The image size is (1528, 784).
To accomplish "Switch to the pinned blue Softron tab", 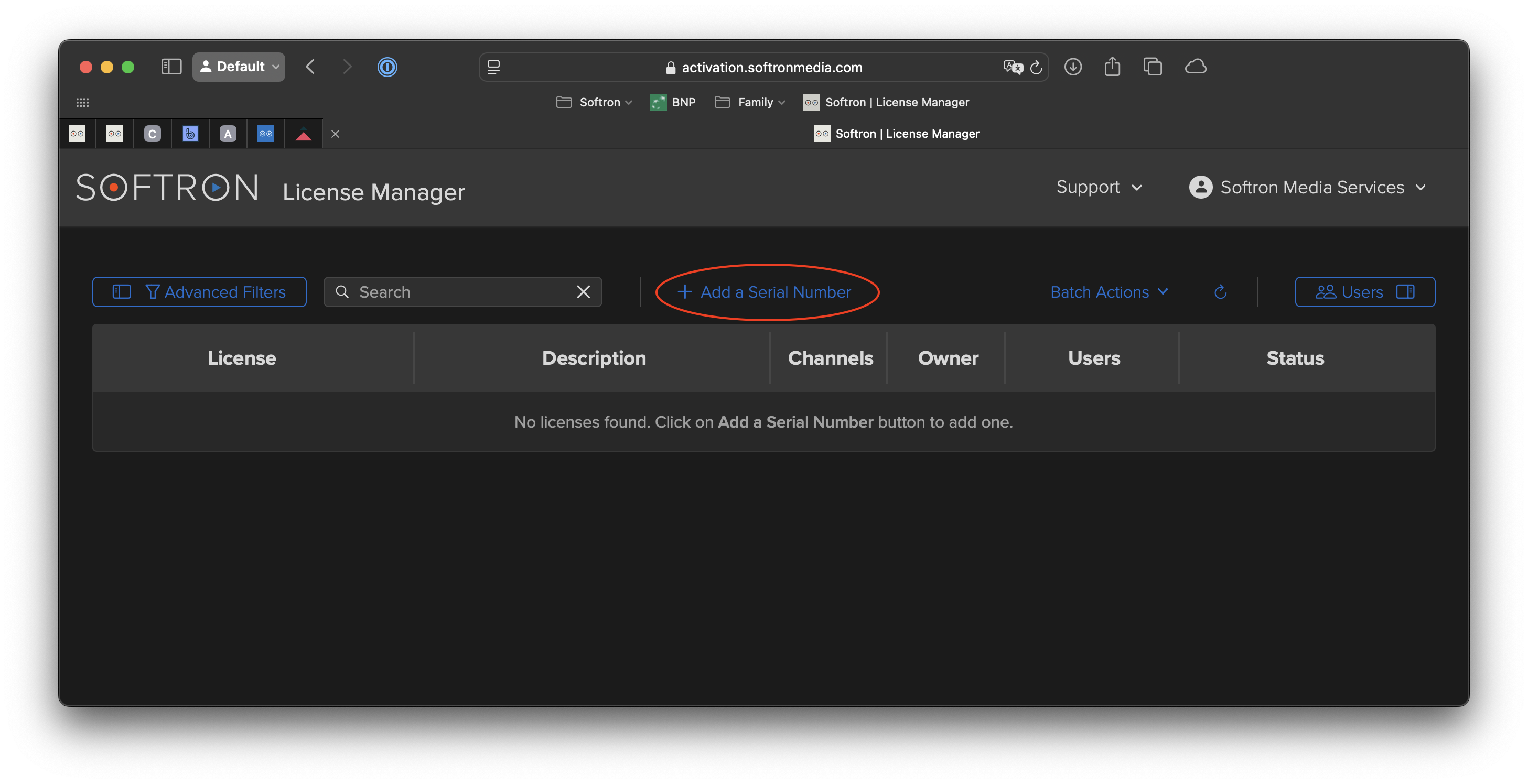I will tap(266, 134).
